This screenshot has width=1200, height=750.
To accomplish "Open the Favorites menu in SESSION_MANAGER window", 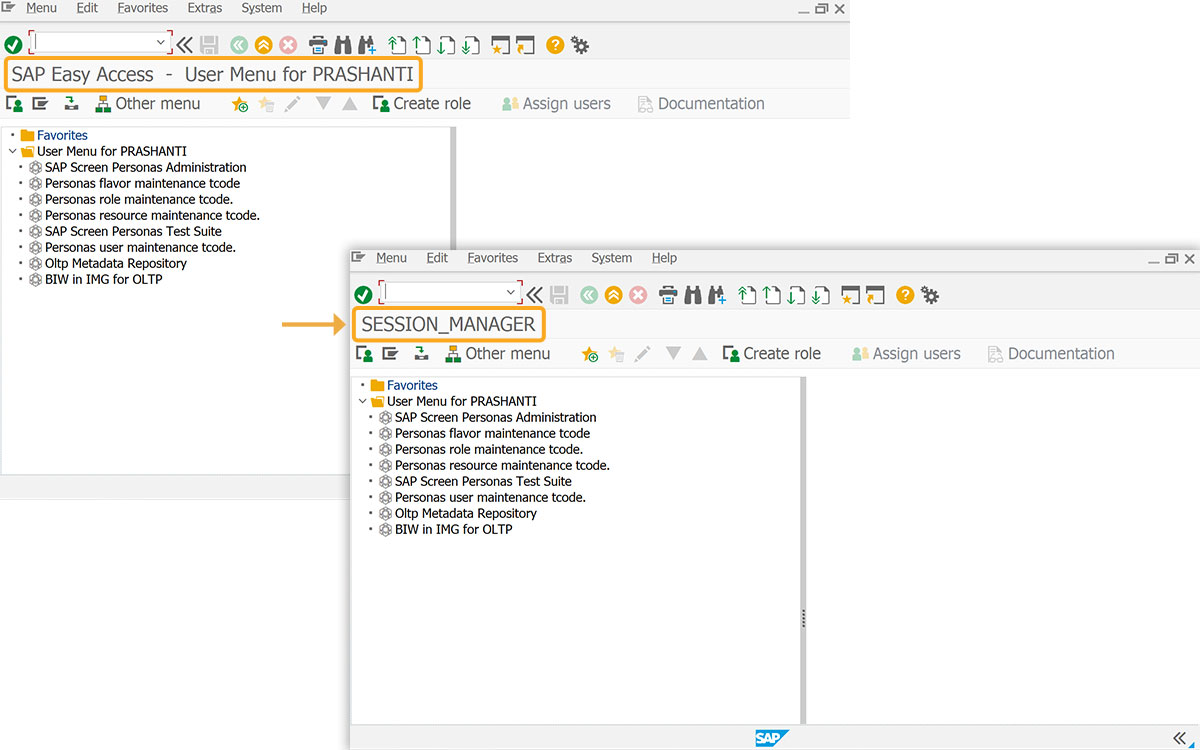I will coord(493,258).
